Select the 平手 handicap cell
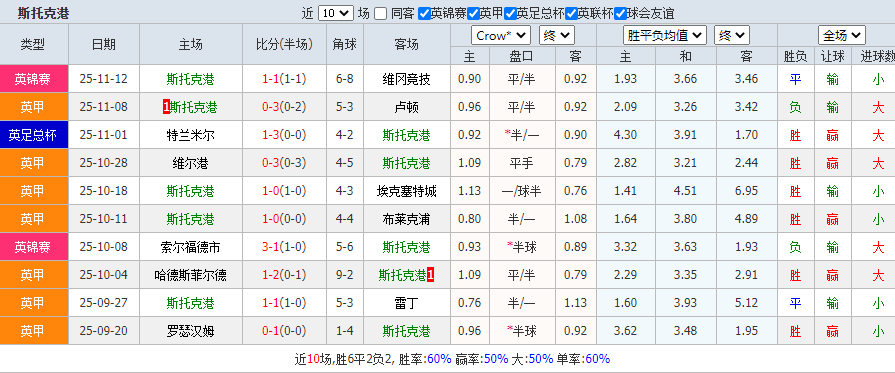Image resolution: width=895 pixels, height=373 pixels. tap(521, 163)
